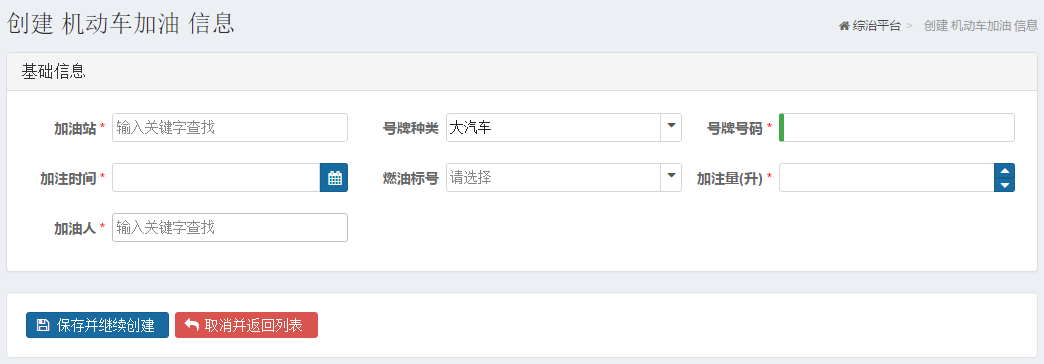Screen dimensions: 1044x364
Task: Expand the 燃油标号 dropdown arrow
Action: pyautogui.click(x=670, y=178)
